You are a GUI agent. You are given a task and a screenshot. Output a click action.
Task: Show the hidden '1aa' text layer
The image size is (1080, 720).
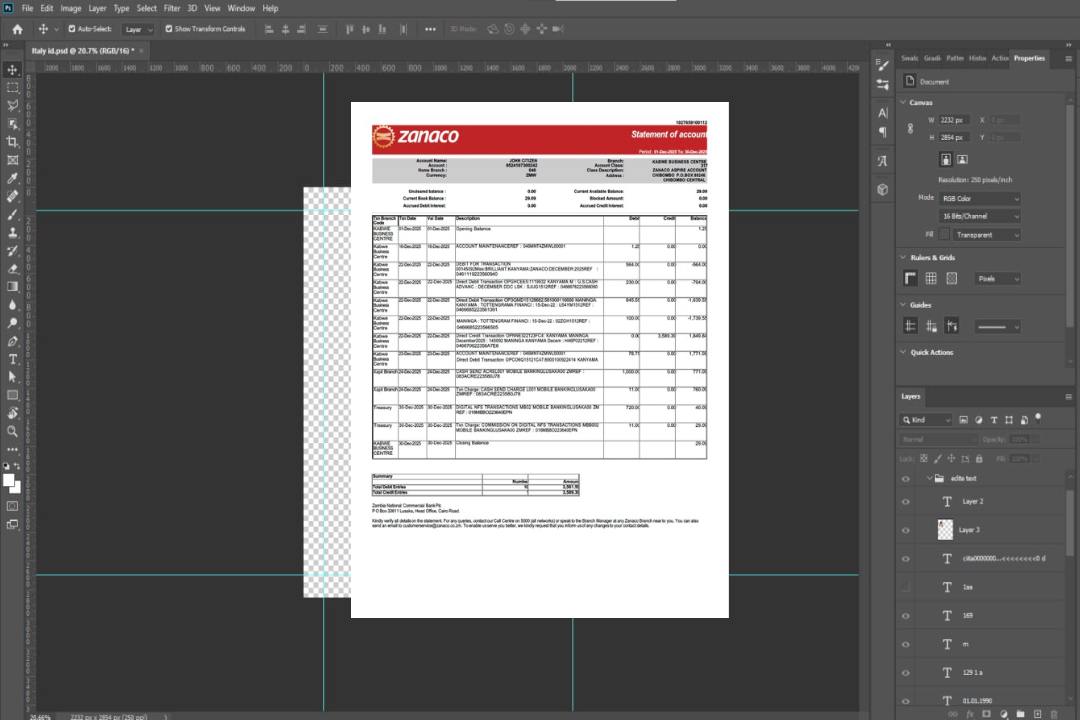(x=906, y=588)
